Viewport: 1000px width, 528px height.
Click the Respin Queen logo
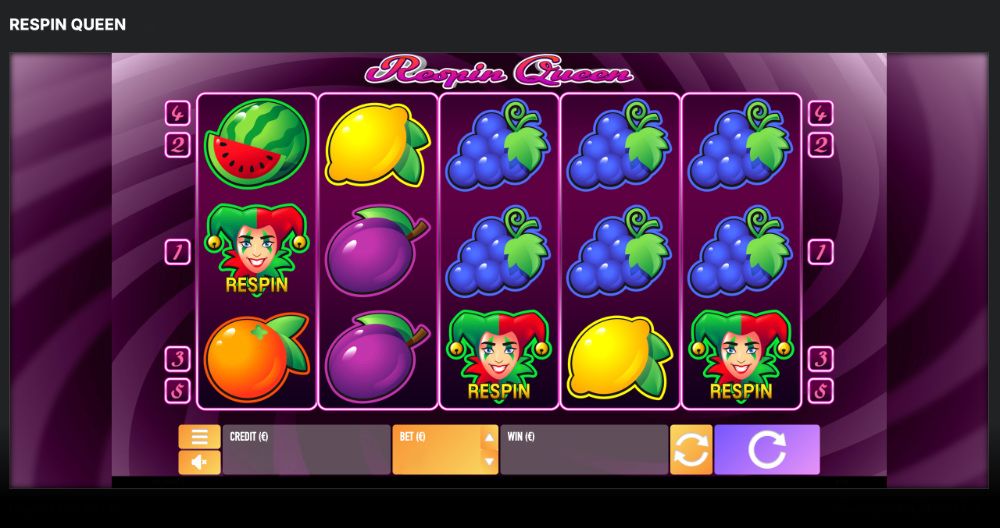click(499, 71)
